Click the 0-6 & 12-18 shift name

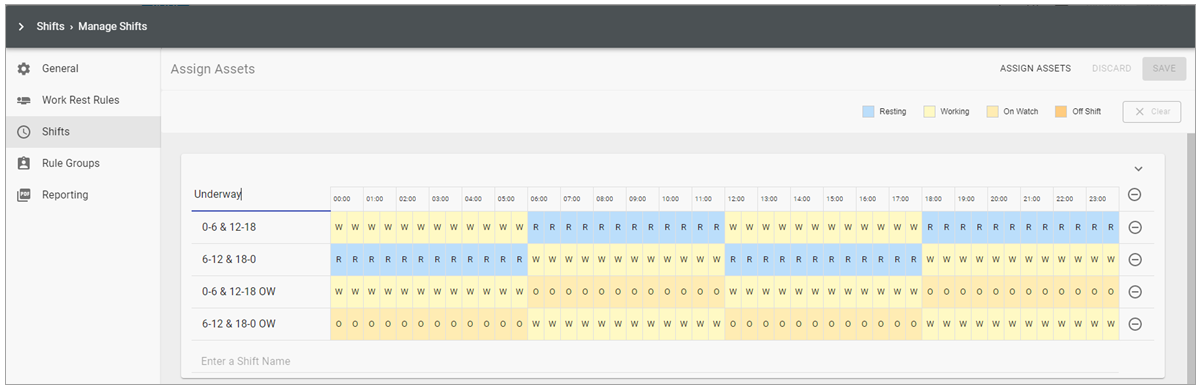coord(228,227)
